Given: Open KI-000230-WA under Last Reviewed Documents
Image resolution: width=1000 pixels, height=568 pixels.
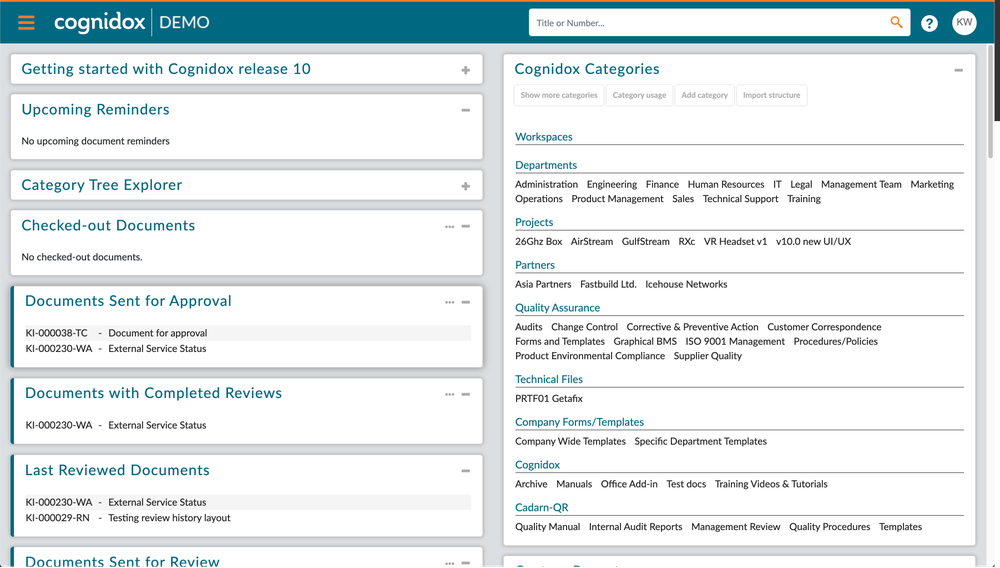Looking at the screenshot, I should tap(248, 502).
